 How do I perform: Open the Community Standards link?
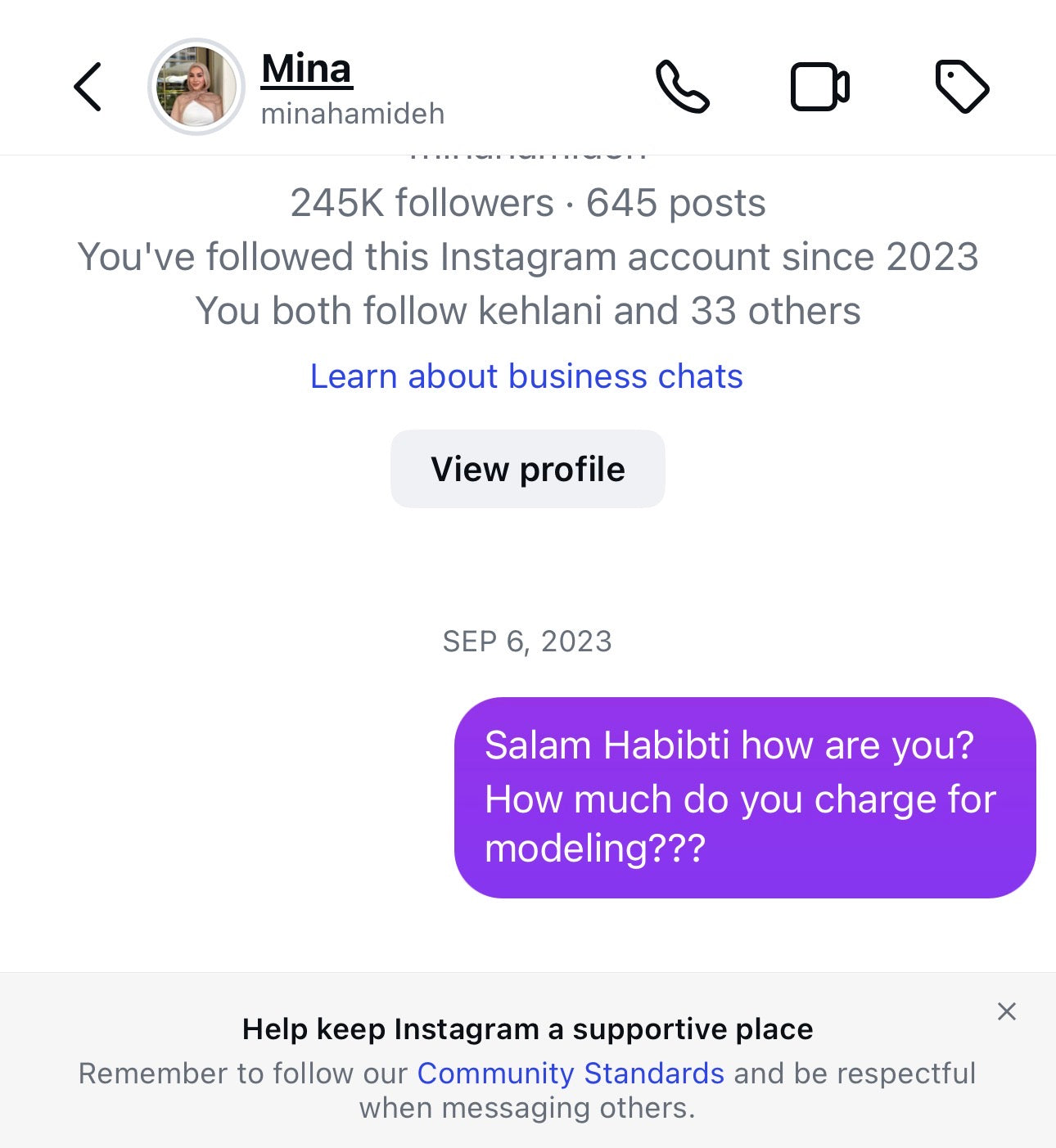[571, 1073]
